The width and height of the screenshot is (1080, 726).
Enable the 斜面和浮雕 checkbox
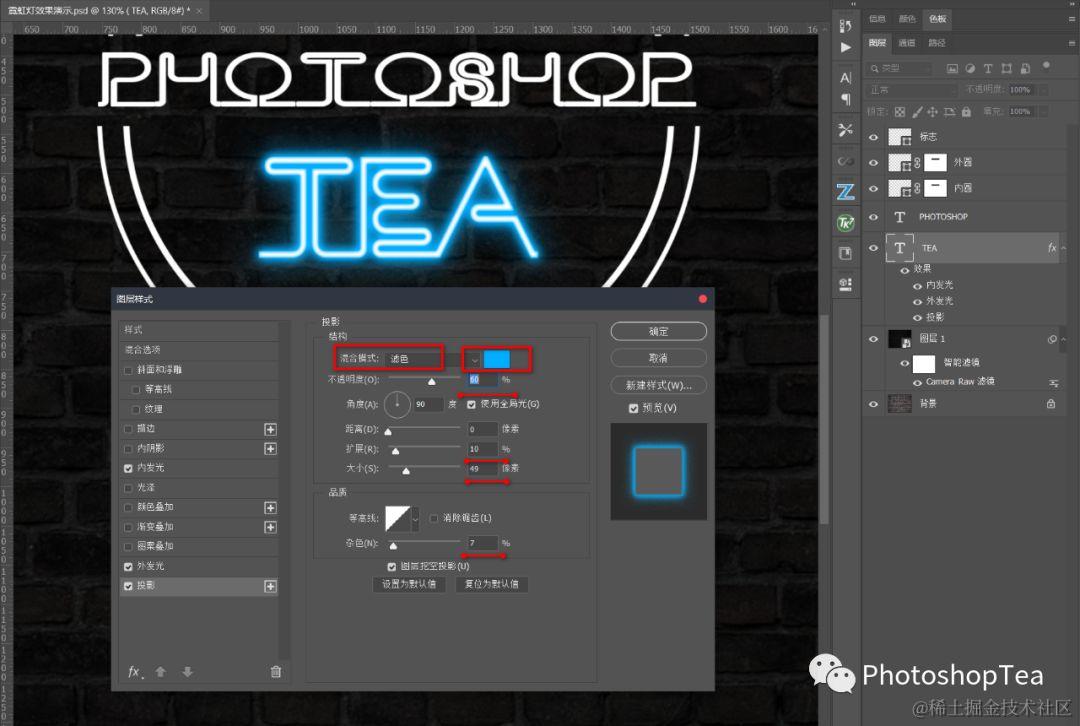click(128, 371)
